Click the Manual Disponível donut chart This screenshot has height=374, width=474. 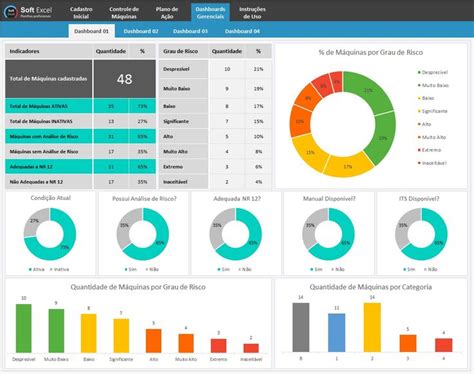(329, 234)
